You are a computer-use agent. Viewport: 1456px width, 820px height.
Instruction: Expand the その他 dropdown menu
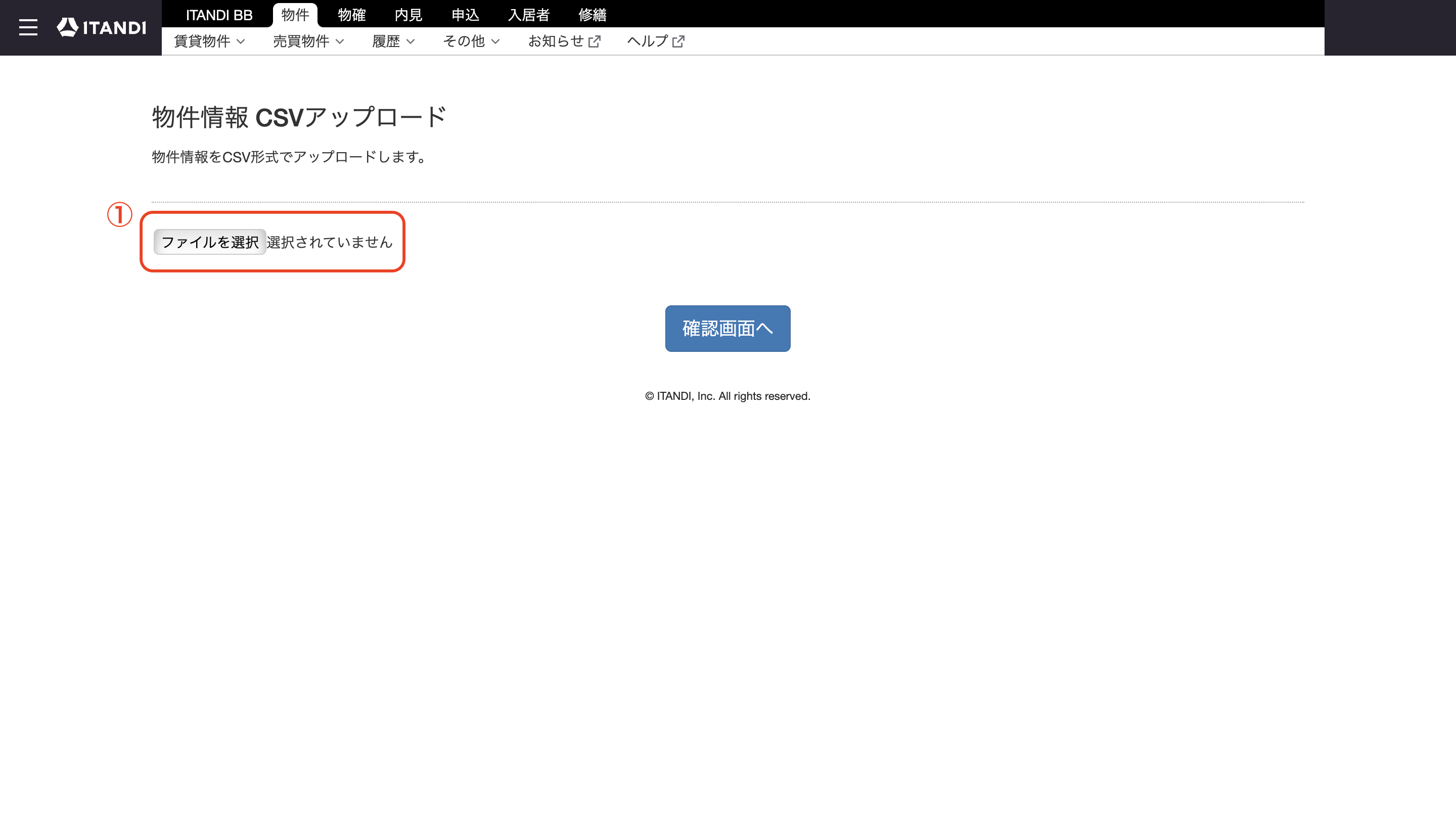(x=471, y=41)
